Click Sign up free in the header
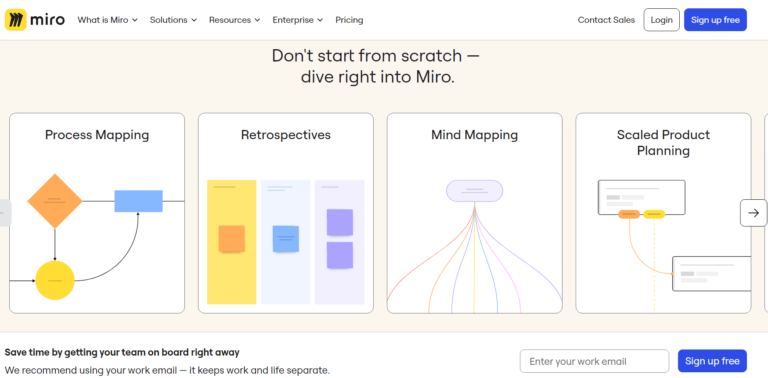The image size is (768, 378). coord(716,20)
